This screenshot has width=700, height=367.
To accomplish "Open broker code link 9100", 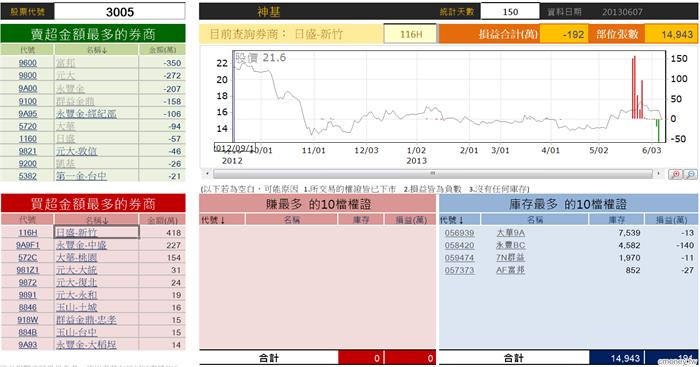I will pos(28,101).
